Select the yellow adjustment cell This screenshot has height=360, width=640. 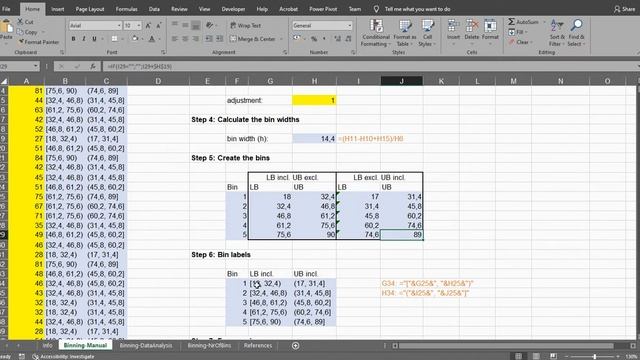[314, 100]
